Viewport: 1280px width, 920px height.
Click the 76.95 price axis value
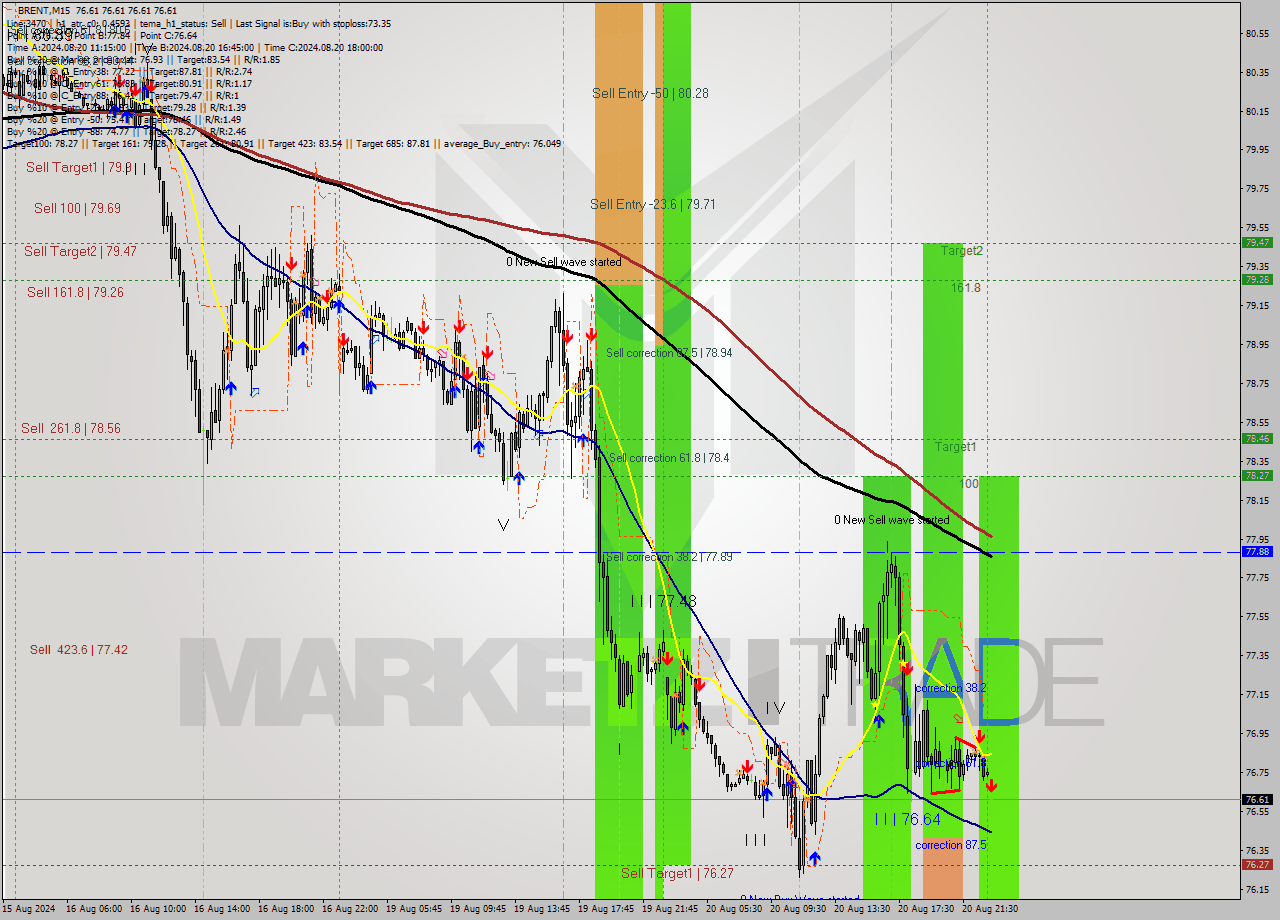point(1257,734)
